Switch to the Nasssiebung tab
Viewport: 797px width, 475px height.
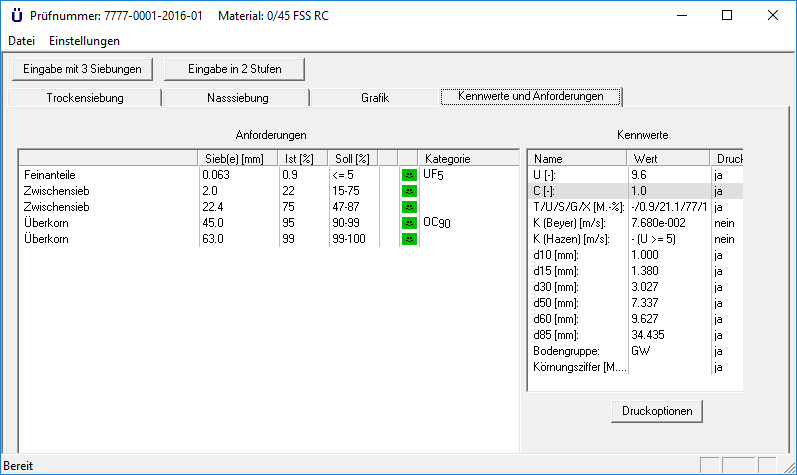(x=237, y=98)
